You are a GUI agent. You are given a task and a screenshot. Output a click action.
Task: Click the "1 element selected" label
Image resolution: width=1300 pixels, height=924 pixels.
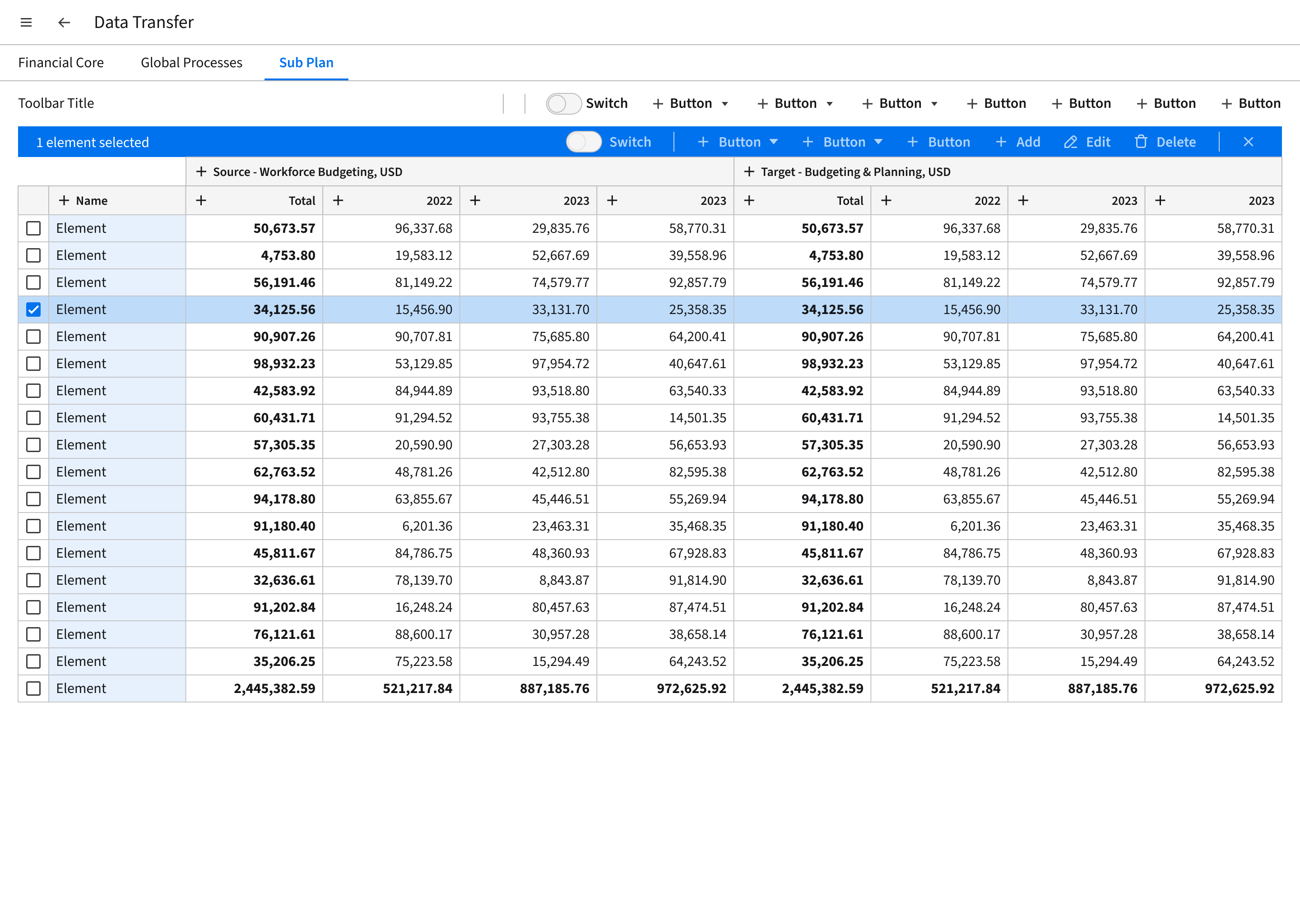pyautogui.click(x=93, y=142)
